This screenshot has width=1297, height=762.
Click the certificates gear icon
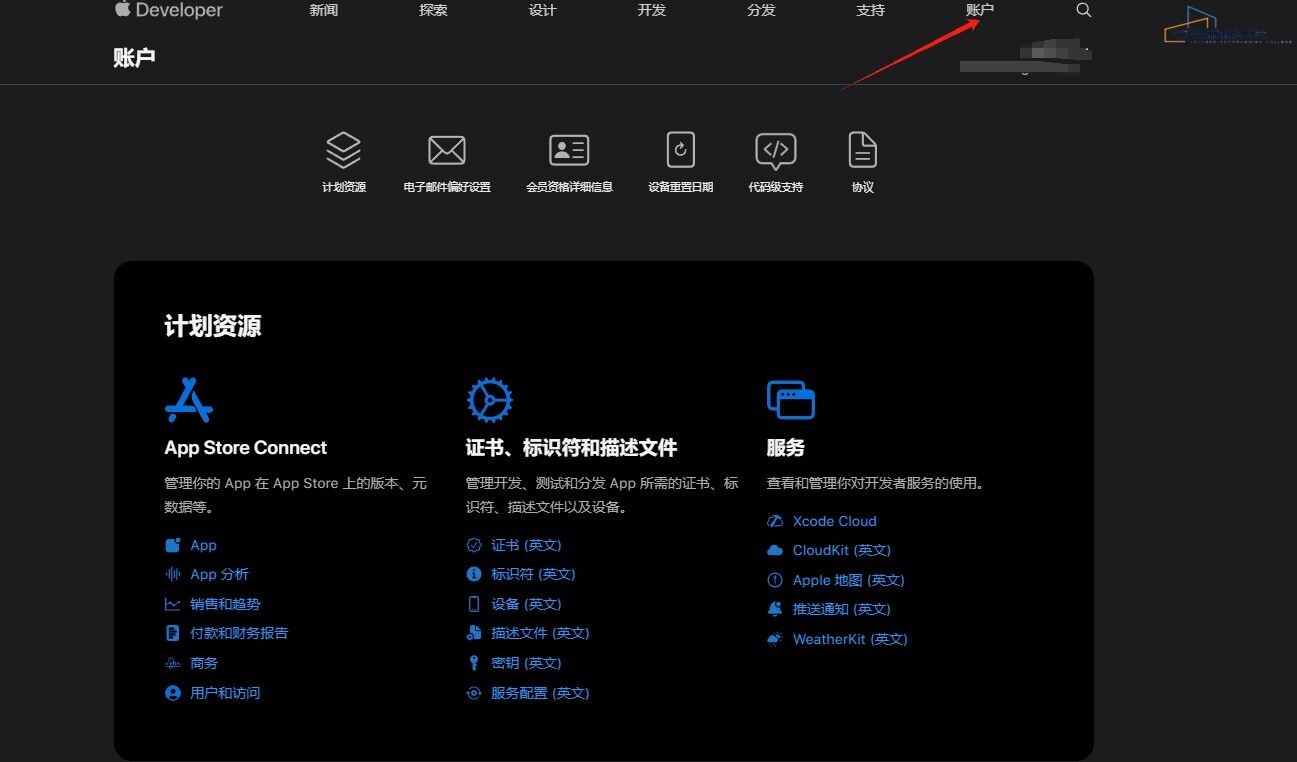point(490,400)
